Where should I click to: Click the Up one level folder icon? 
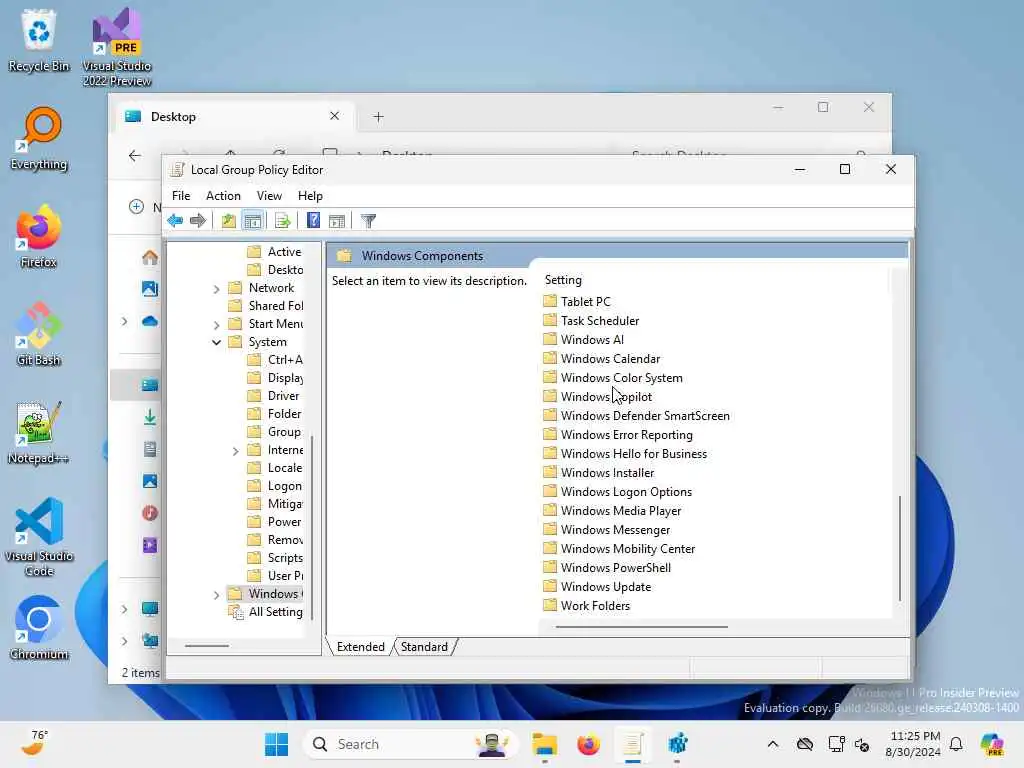[228, 221]
